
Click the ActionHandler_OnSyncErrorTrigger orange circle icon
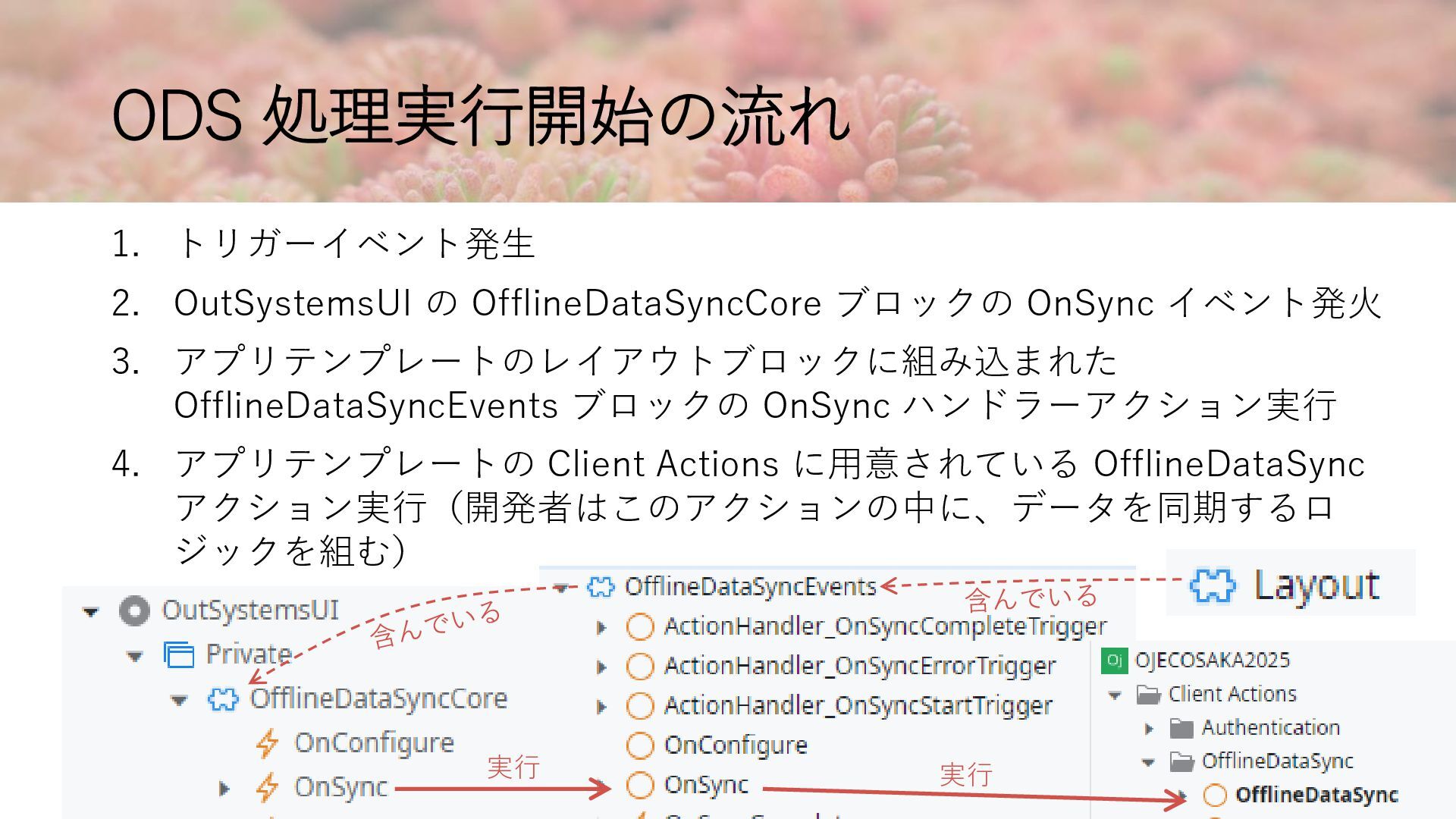pyautogui.click(x=639, y=667)
